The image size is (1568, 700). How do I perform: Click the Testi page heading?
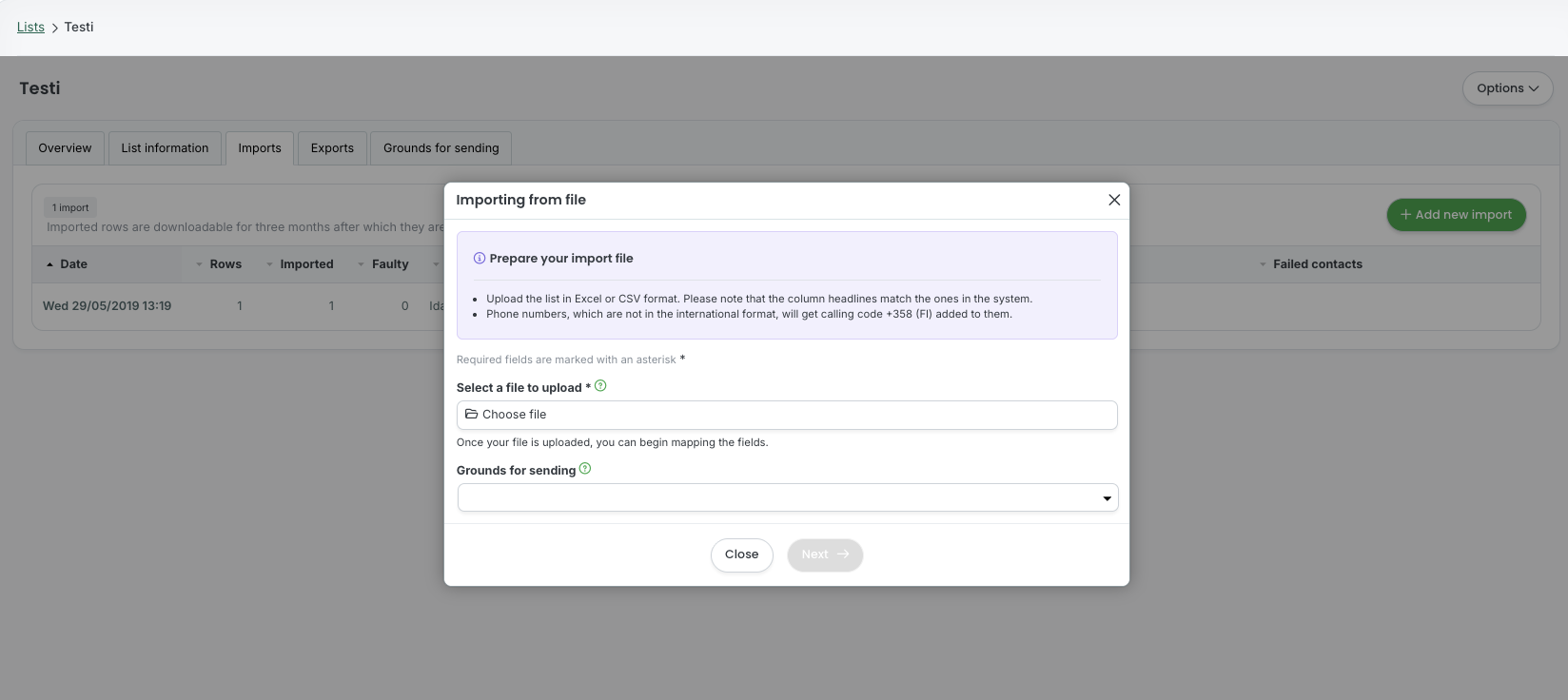pyautogui.click(x=40, y=88)
